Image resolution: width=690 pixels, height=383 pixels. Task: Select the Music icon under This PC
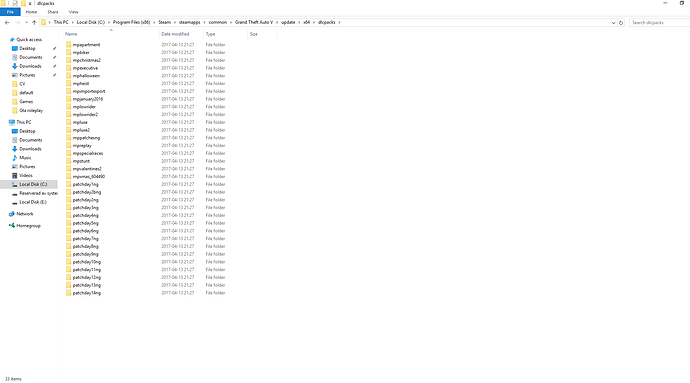(15, 158)
